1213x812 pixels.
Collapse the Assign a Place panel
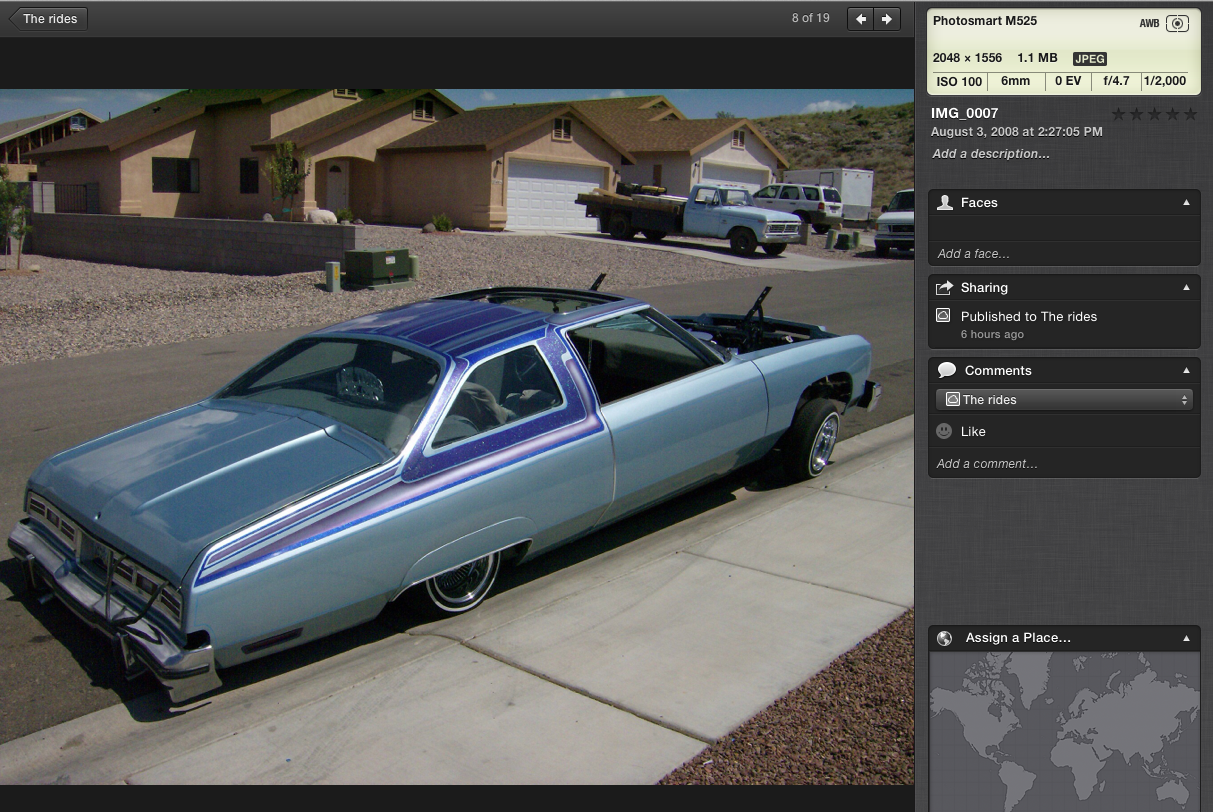pos(1186,638)
